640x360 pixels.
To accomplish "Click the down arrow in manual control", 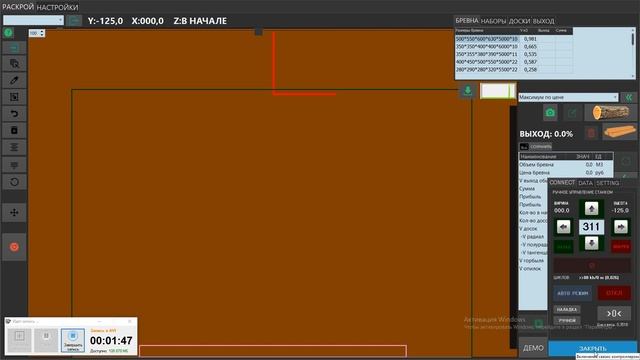I will (x=591, y=244).
